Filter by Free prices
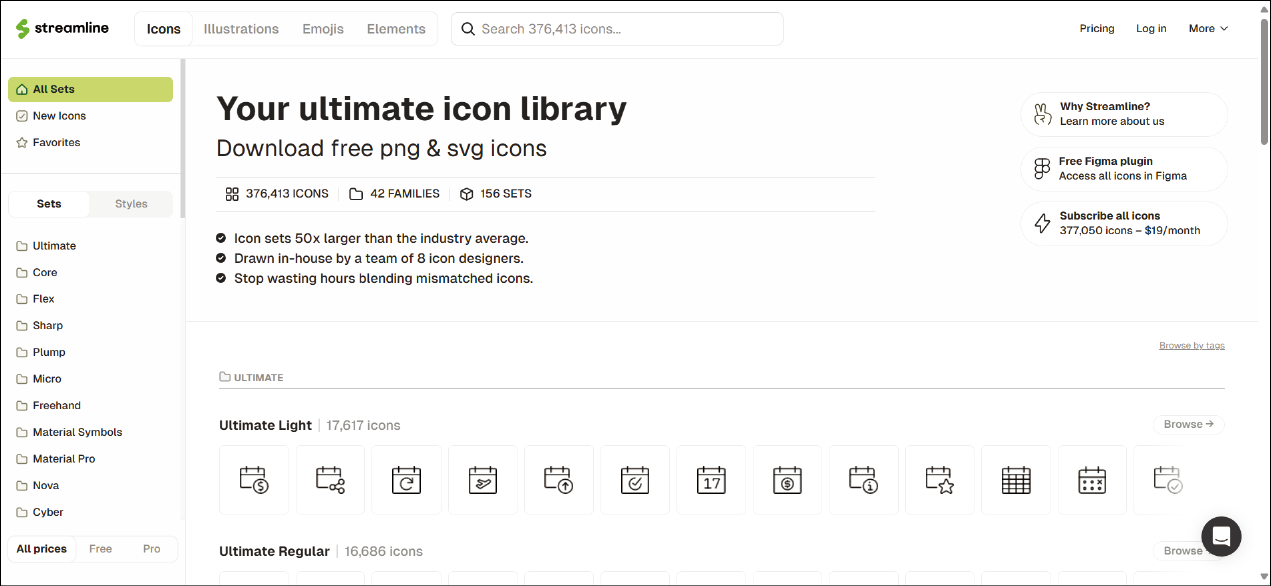The height and width of the screenshot is (586, 1271). coord(100,549)
